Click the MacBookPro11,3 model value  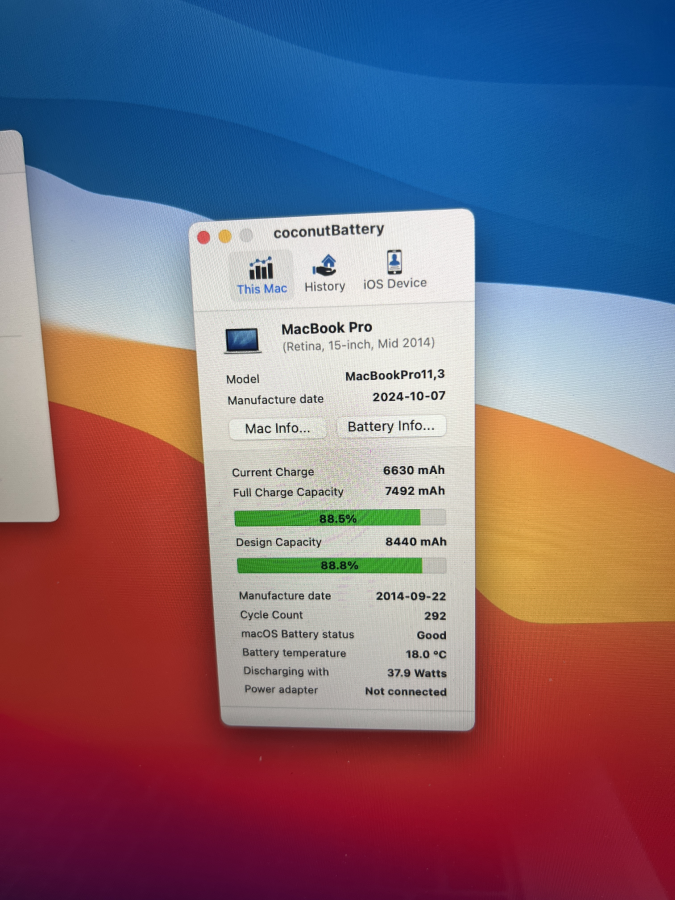[x=395, y=376]
